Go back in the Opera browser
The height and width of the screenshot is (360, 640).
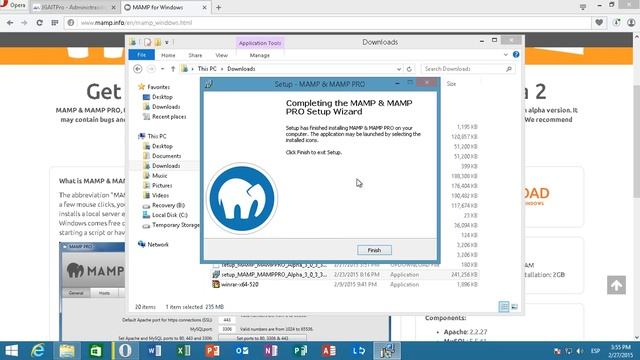pyautogui.click(x=10, y=23)
